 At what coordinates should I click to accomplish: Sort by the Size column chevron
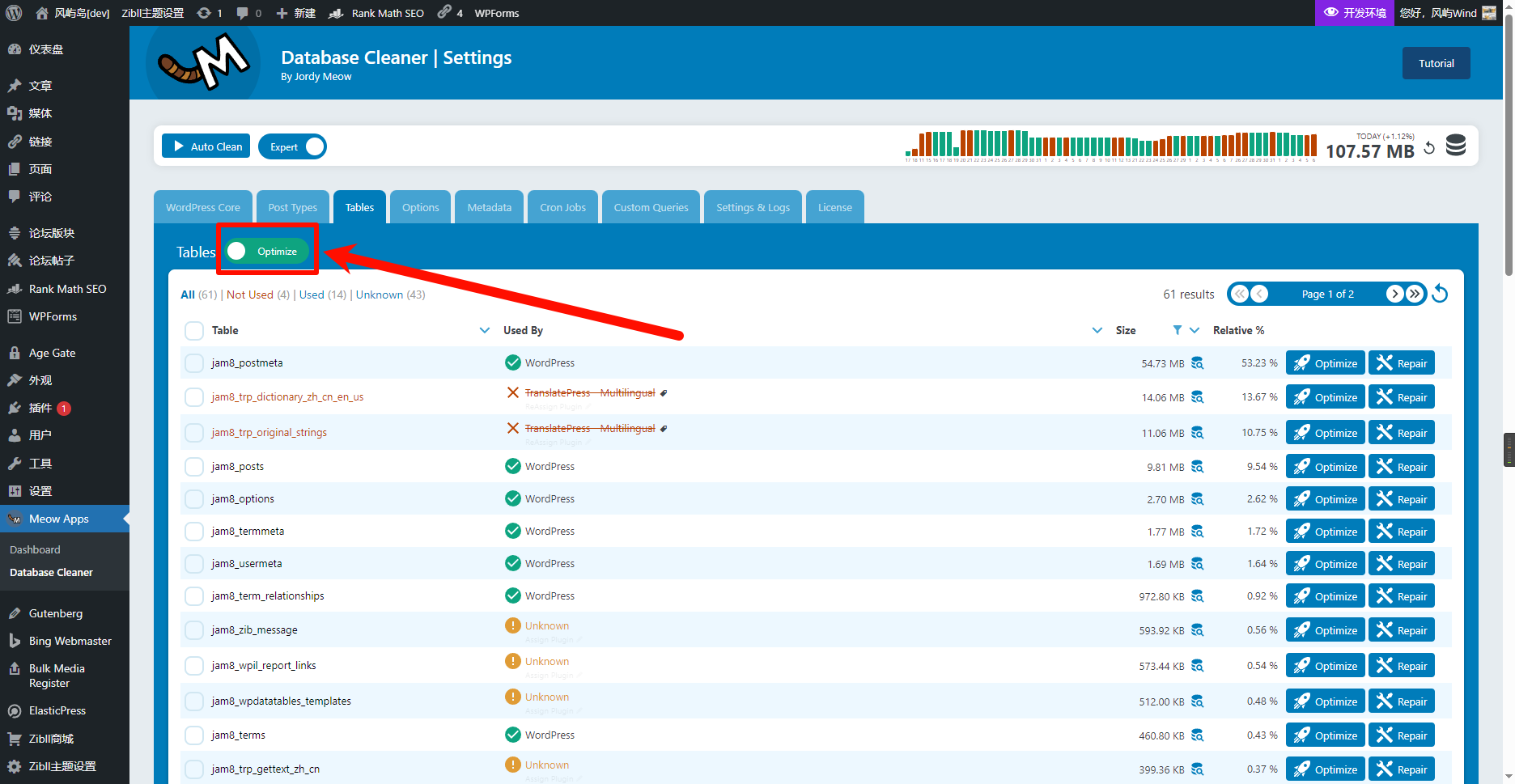[x=1195, y=330]
